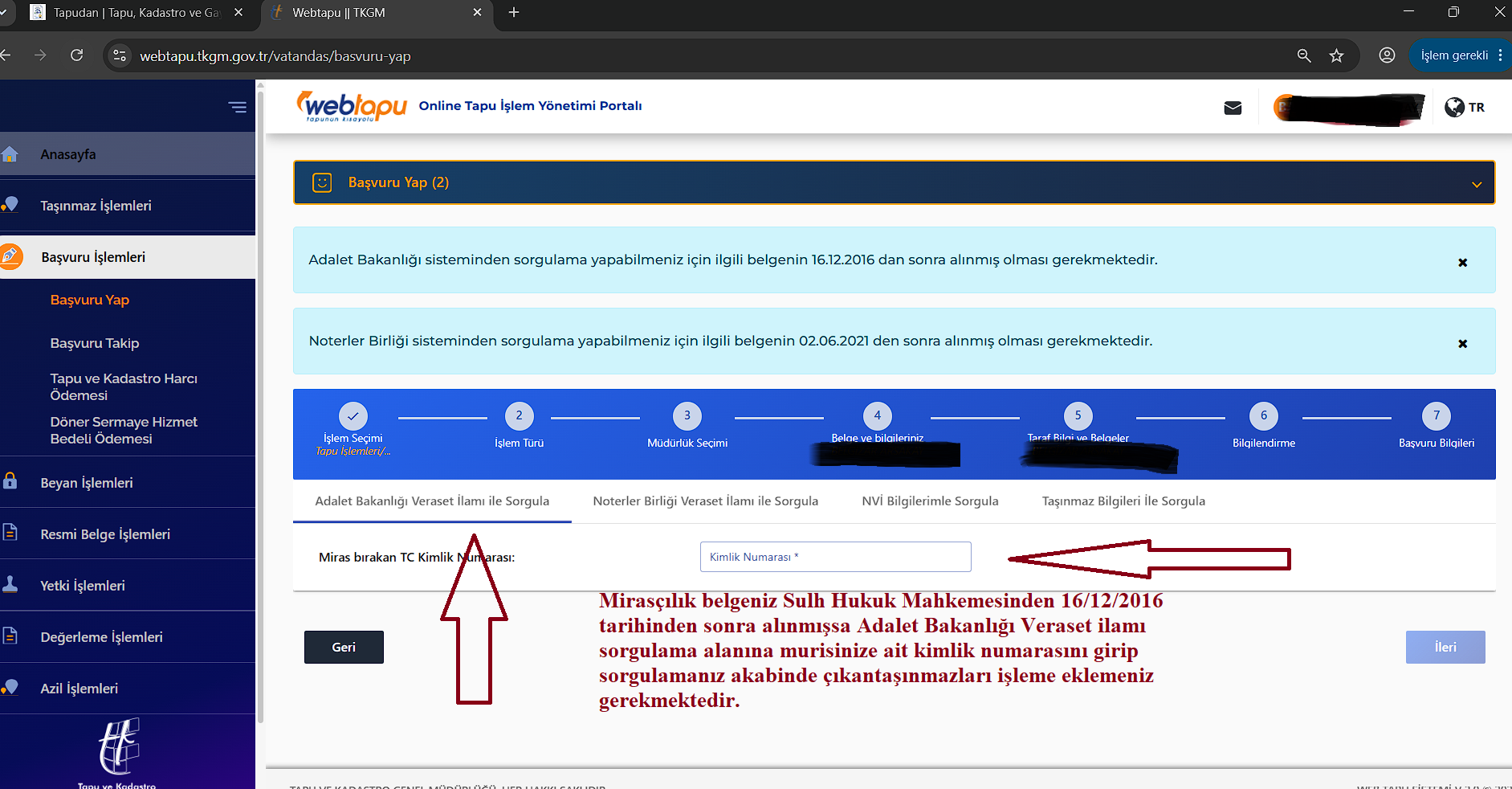
Task: View site information icon in address bar
Action: coord(120,55)
